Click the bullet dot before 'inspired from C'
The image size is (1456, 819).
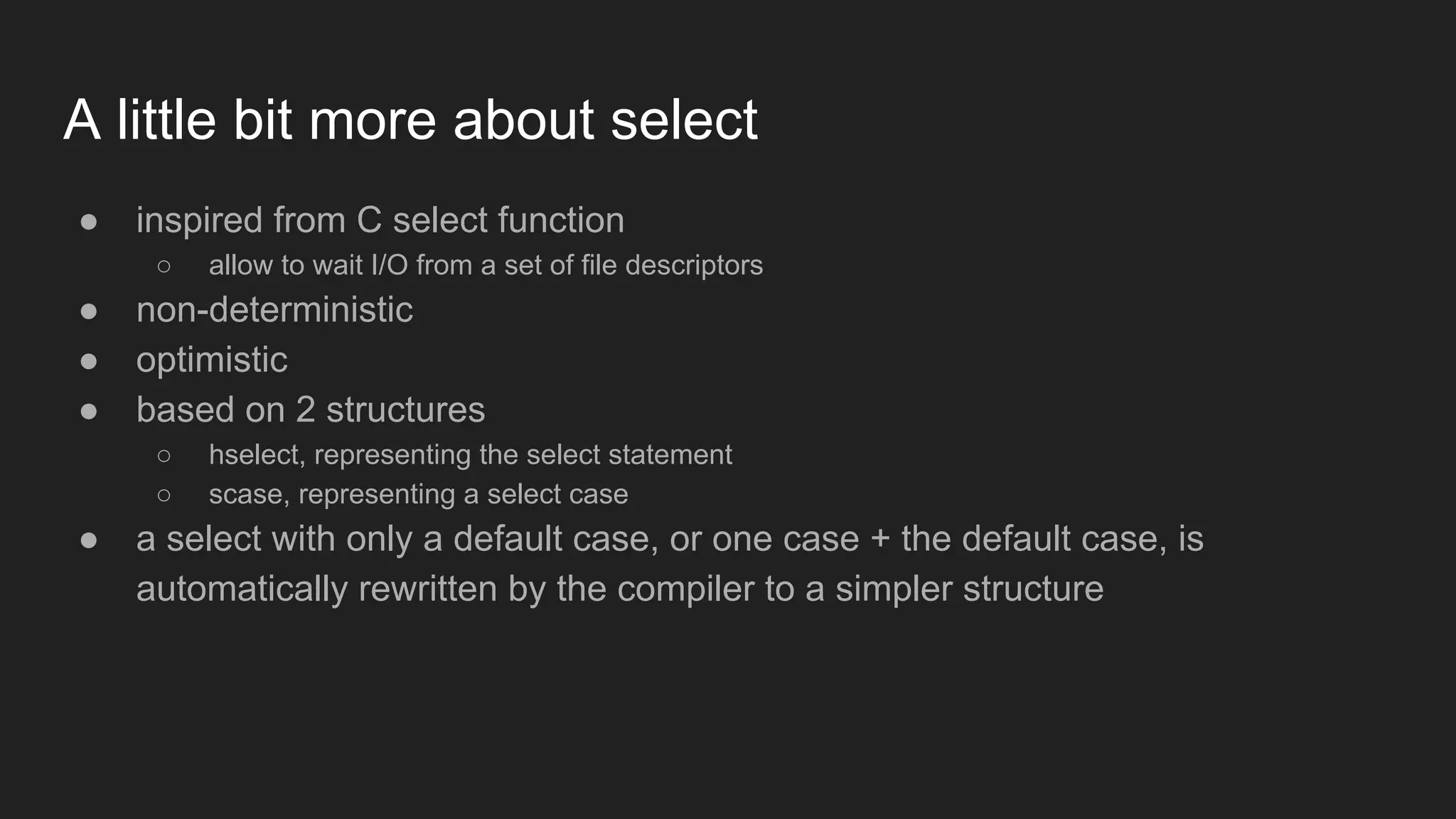tap(89, 222)
